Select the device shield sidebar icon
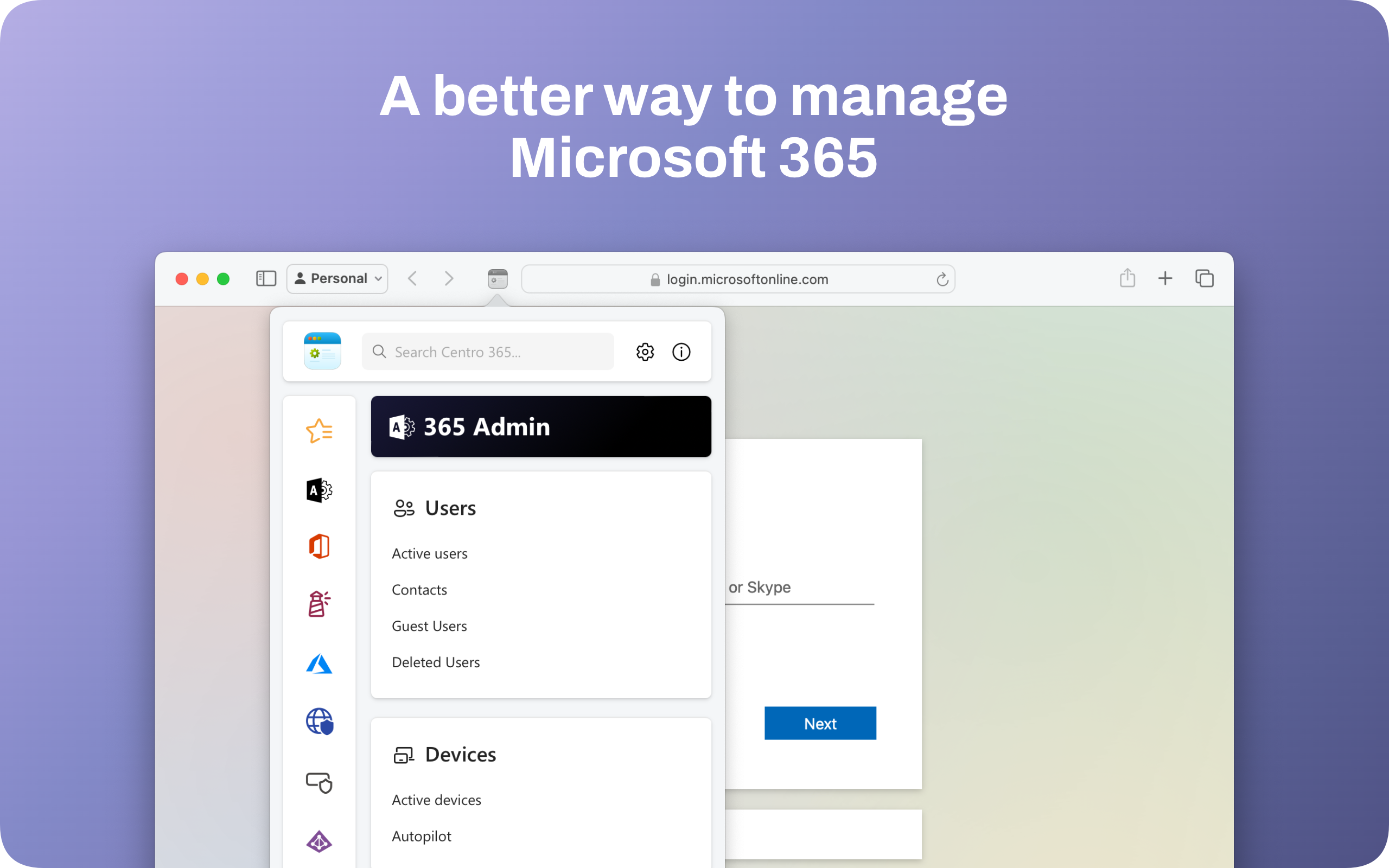The width and height of the screenshot is (1389, 868). click(x=319, y=782)
